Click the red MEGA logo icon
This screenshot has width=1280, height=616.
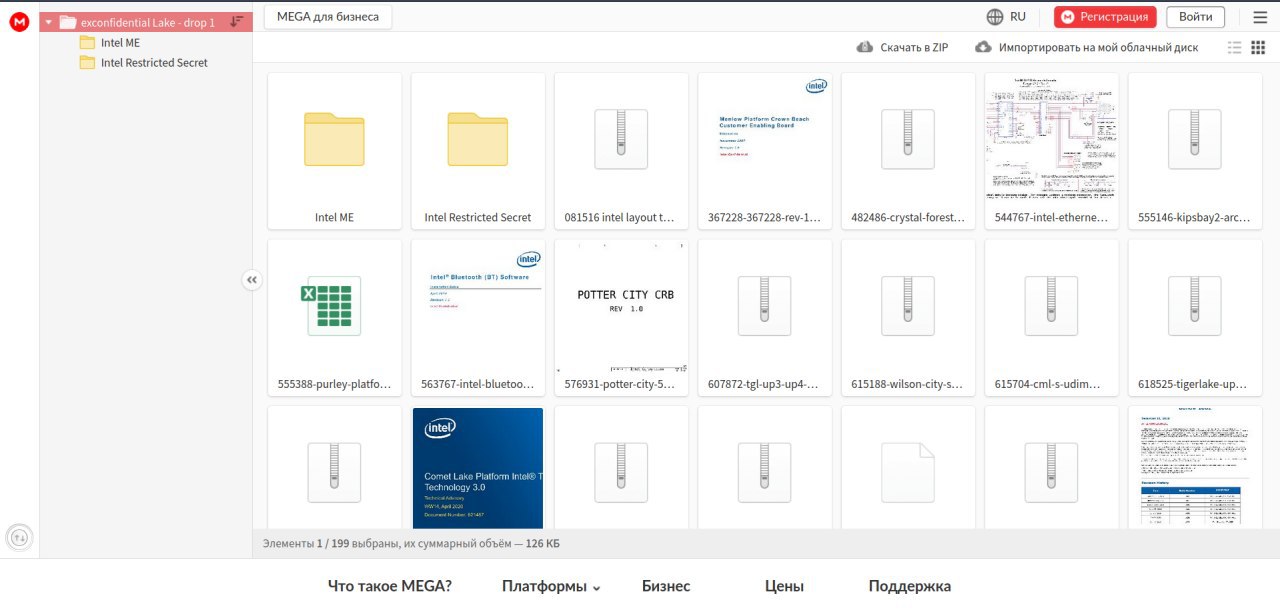(19, 22)
